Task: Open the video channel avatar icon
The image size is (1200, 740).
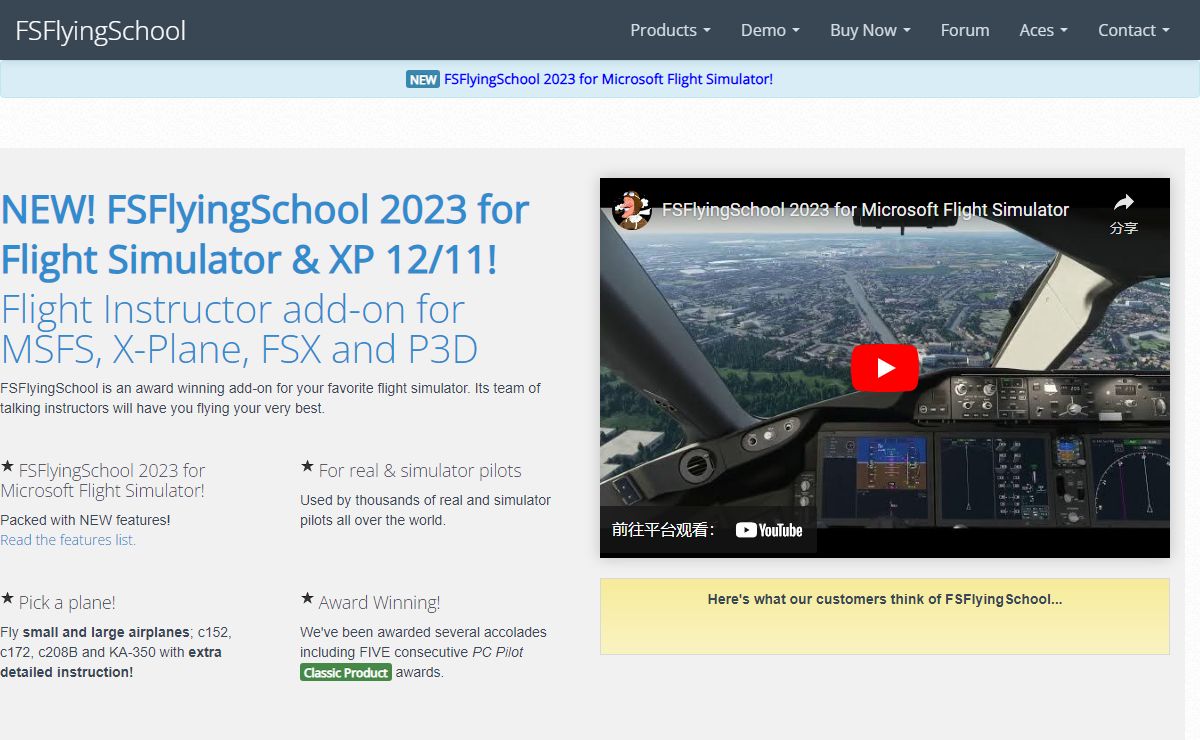Action: tap(632, 210)
